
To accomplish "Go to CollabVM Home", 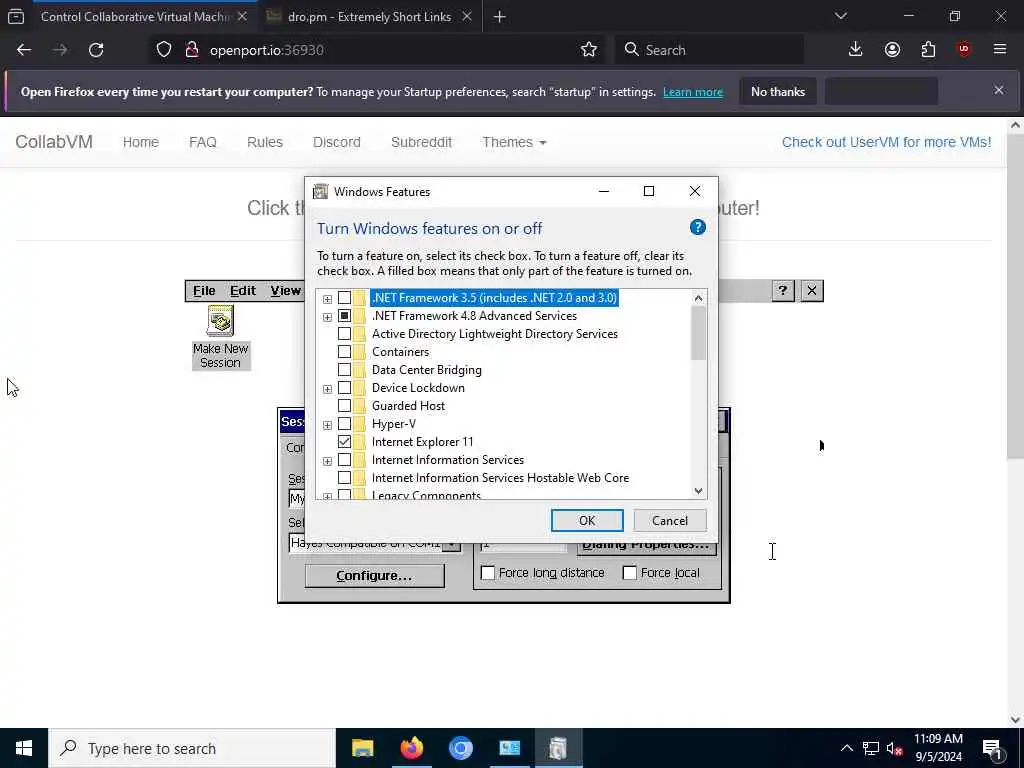I will point(140,142).
